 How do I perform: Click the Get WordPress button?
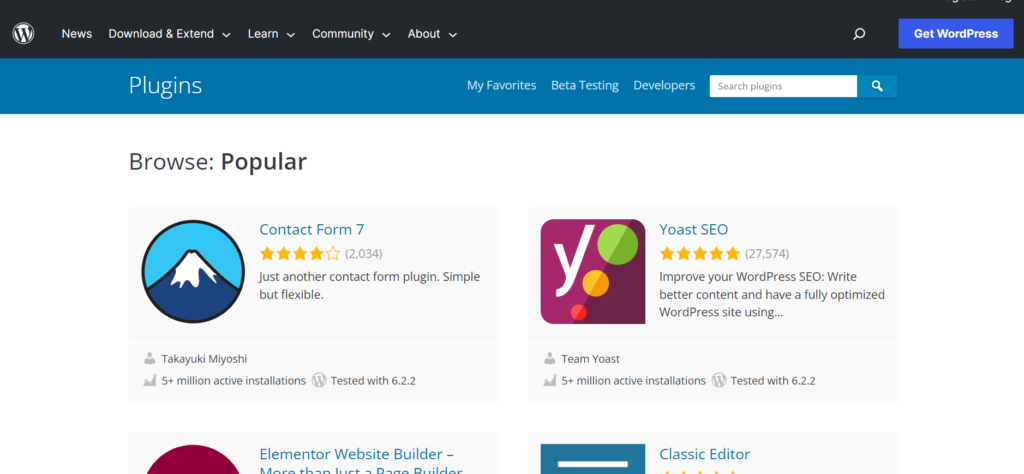pyautogui.click(x=956, y=33)
